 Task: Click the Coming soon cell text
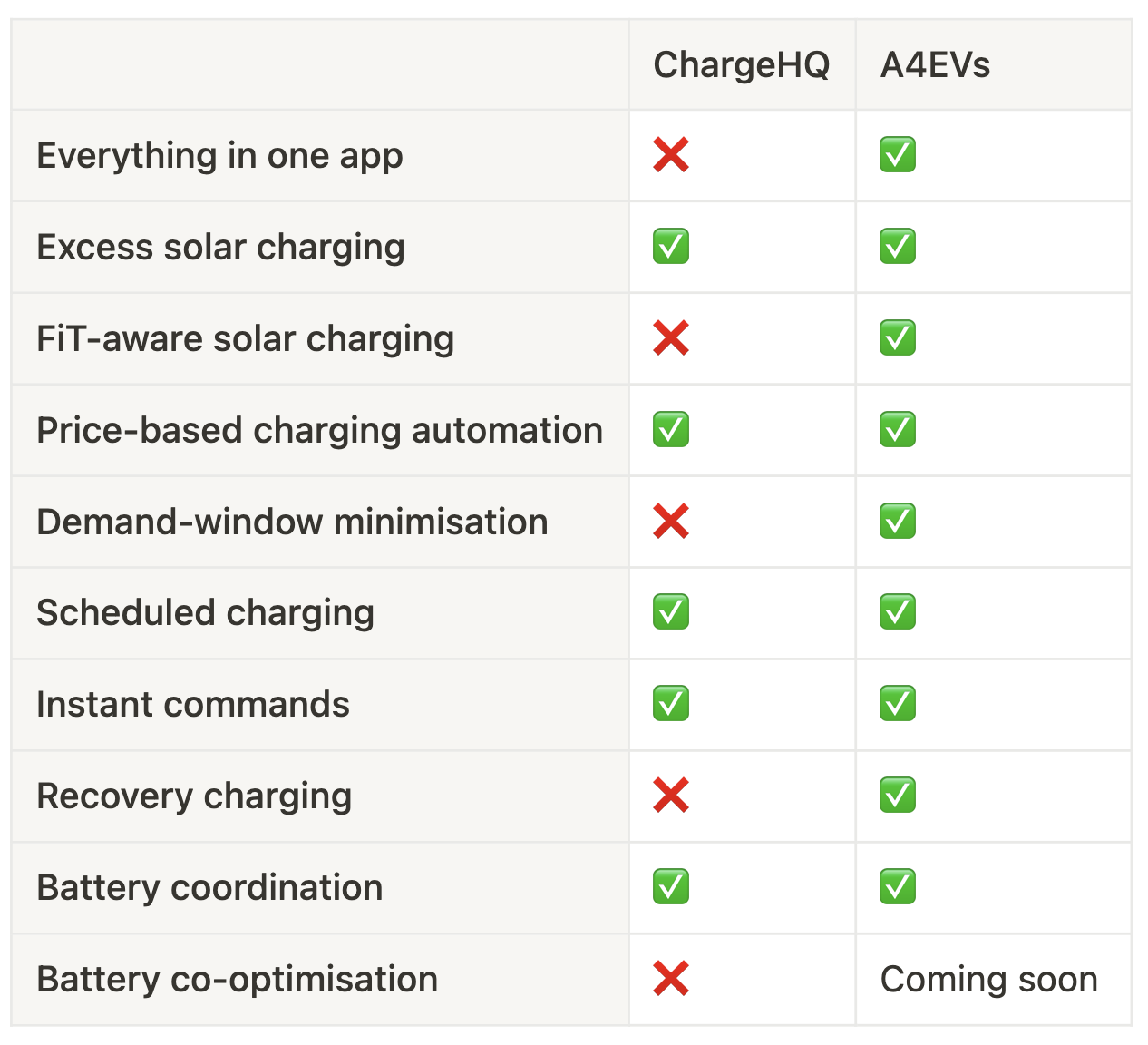point(989,980)
